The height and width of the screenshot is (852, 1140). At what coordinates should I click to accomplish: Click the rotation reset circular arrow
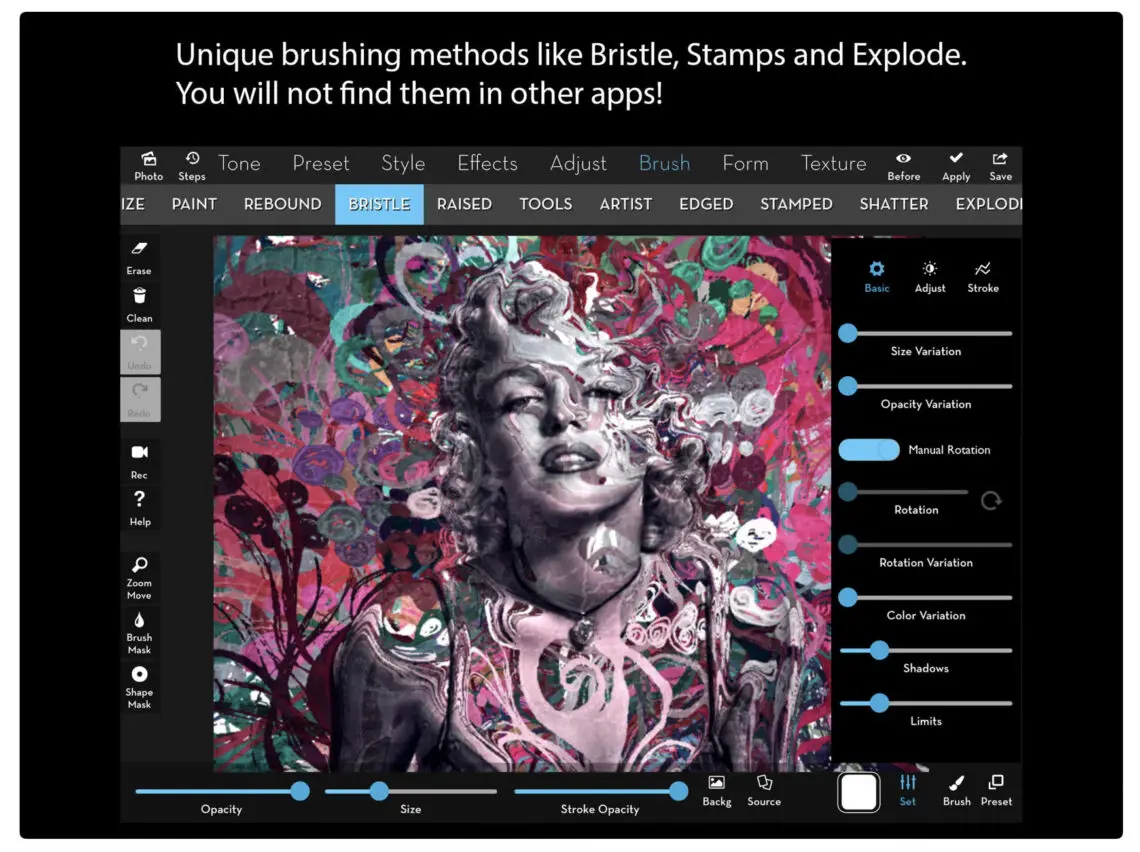coord(990,500)
